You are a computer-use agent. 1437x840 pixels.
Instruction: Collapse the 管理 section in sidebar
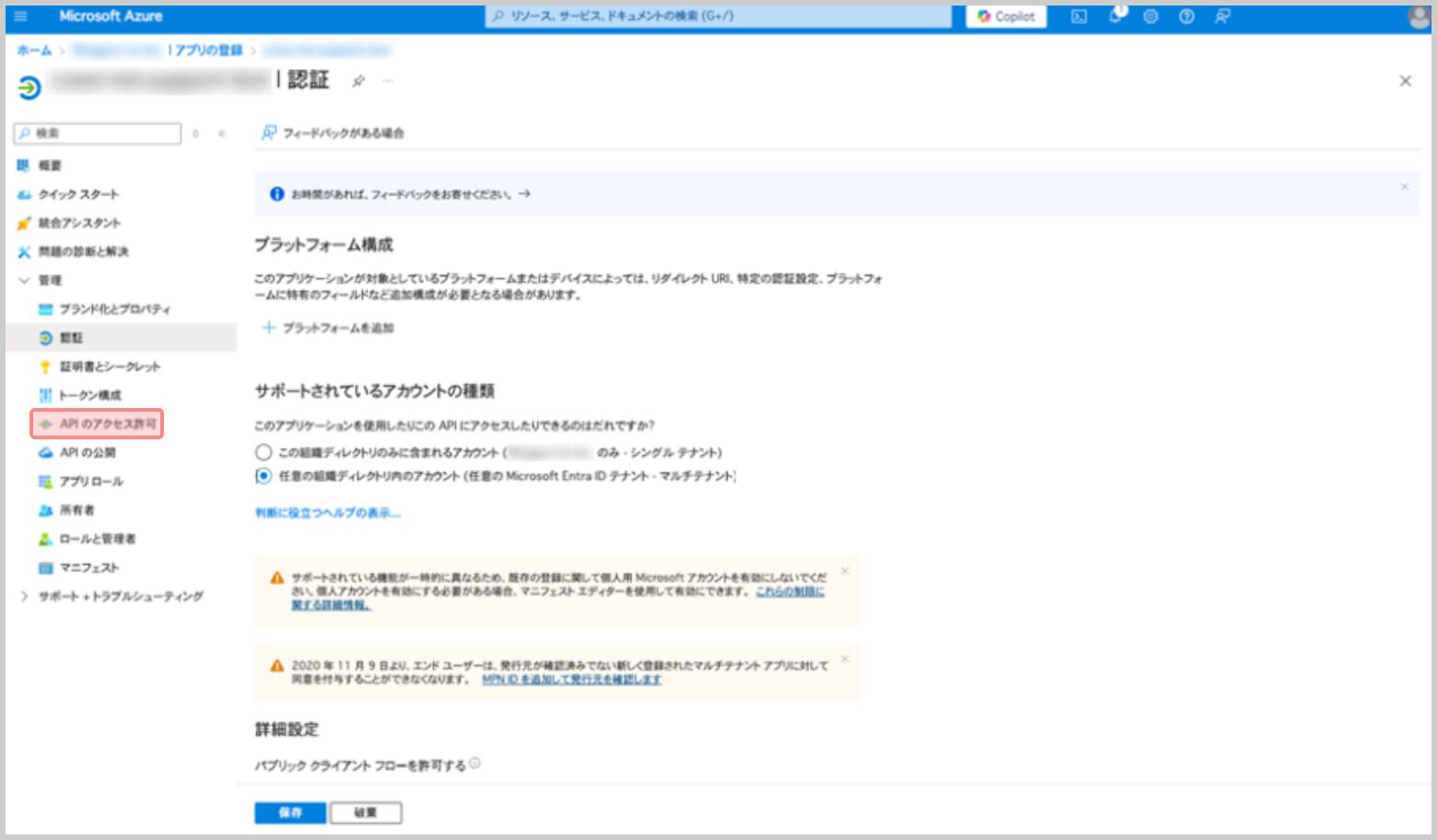[25, 280]
